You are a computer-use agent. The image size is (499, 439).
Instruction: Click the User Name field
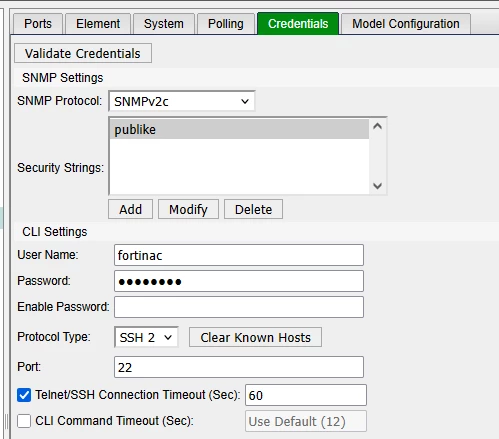point(239,255)
